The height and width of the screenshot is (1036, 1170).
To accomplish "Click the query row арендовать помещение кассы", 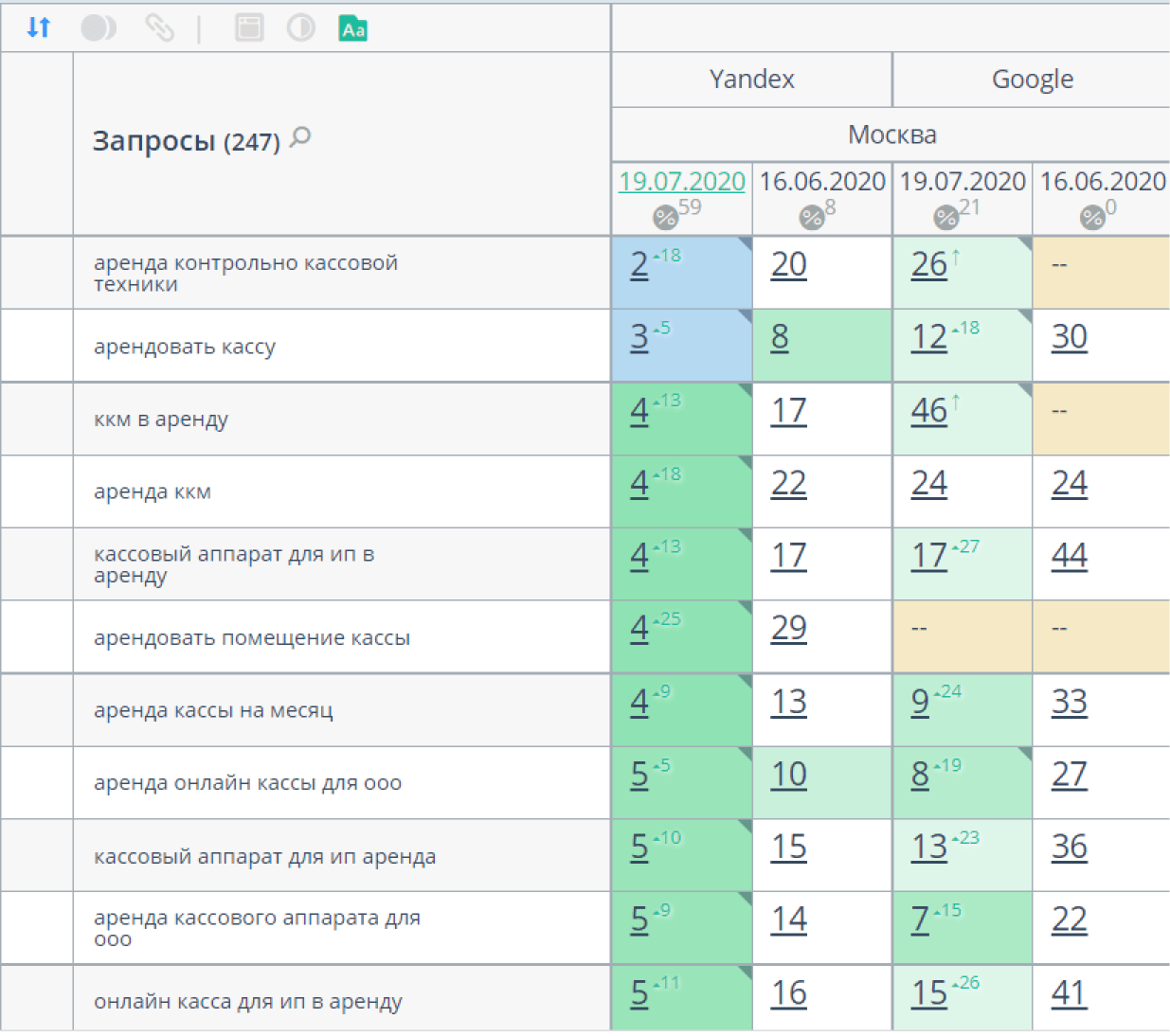I will (x=252, y=637).
